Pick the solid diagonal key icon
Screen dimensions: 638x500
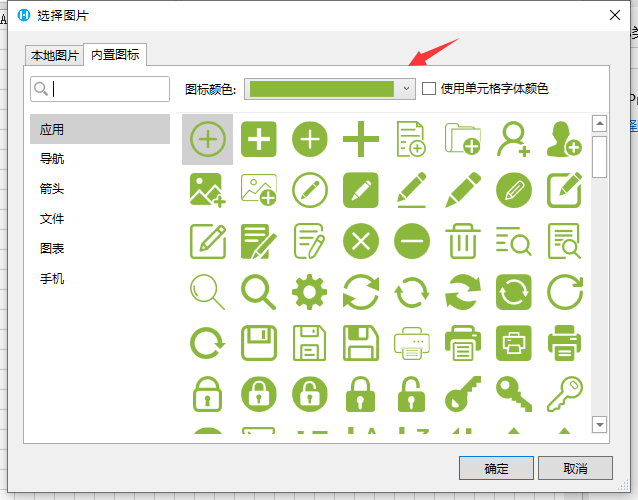[x=463, y=394]
